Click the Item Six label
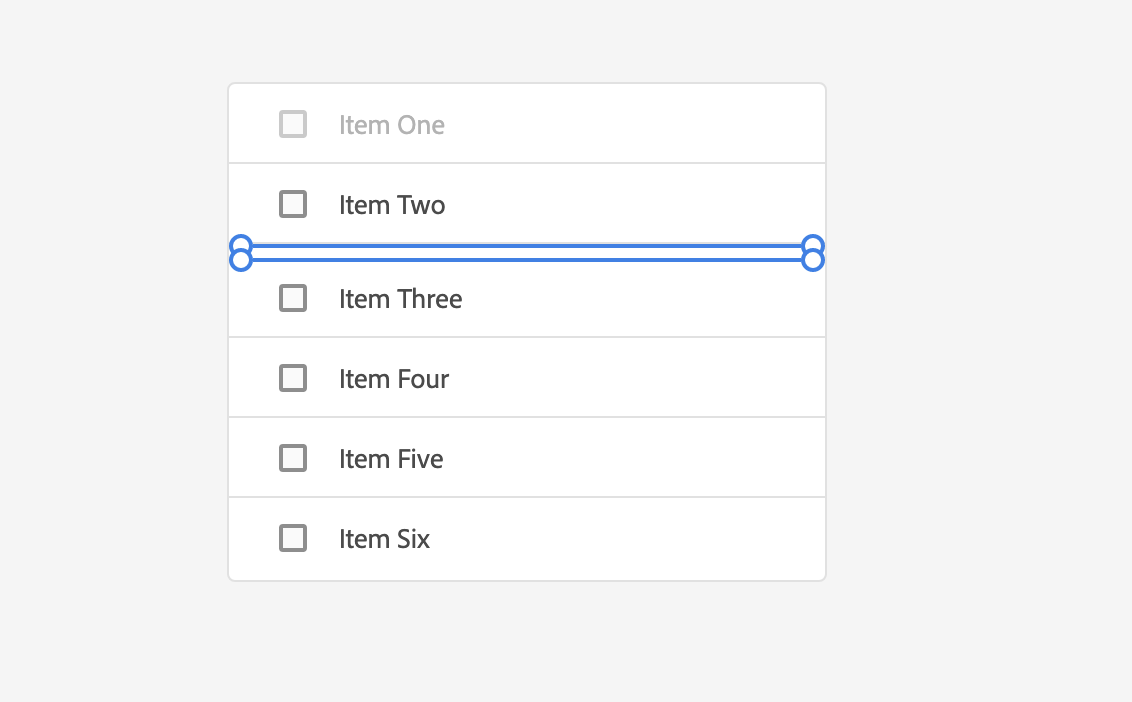Image resolution: width=1132 pixels, height=702 pixels. tap(384, 539)
